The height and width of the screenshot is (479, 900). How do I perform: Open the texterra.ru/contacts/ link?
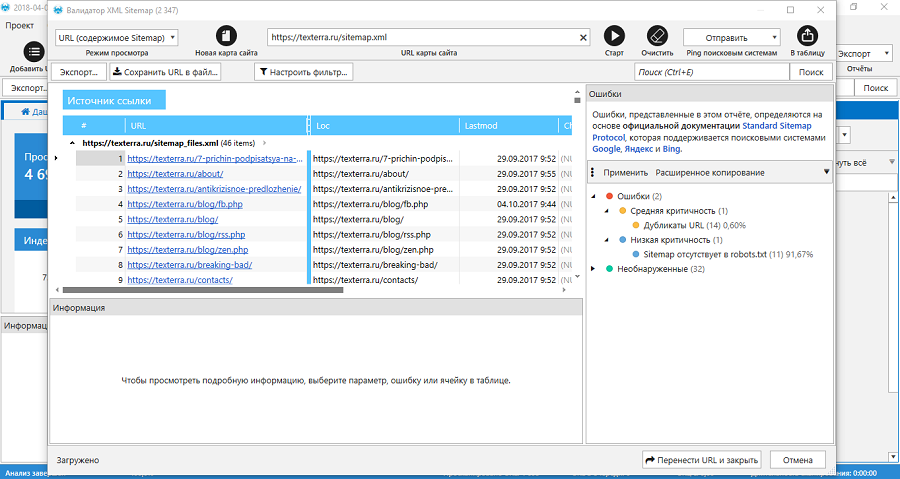tap(180, 280)
